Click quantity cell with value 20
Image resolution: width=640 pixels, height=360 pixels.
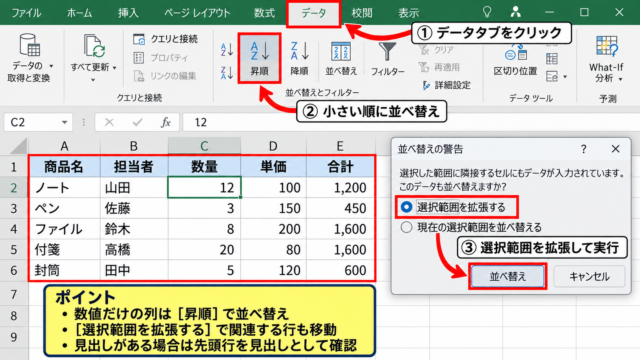(x=204, y=249)
